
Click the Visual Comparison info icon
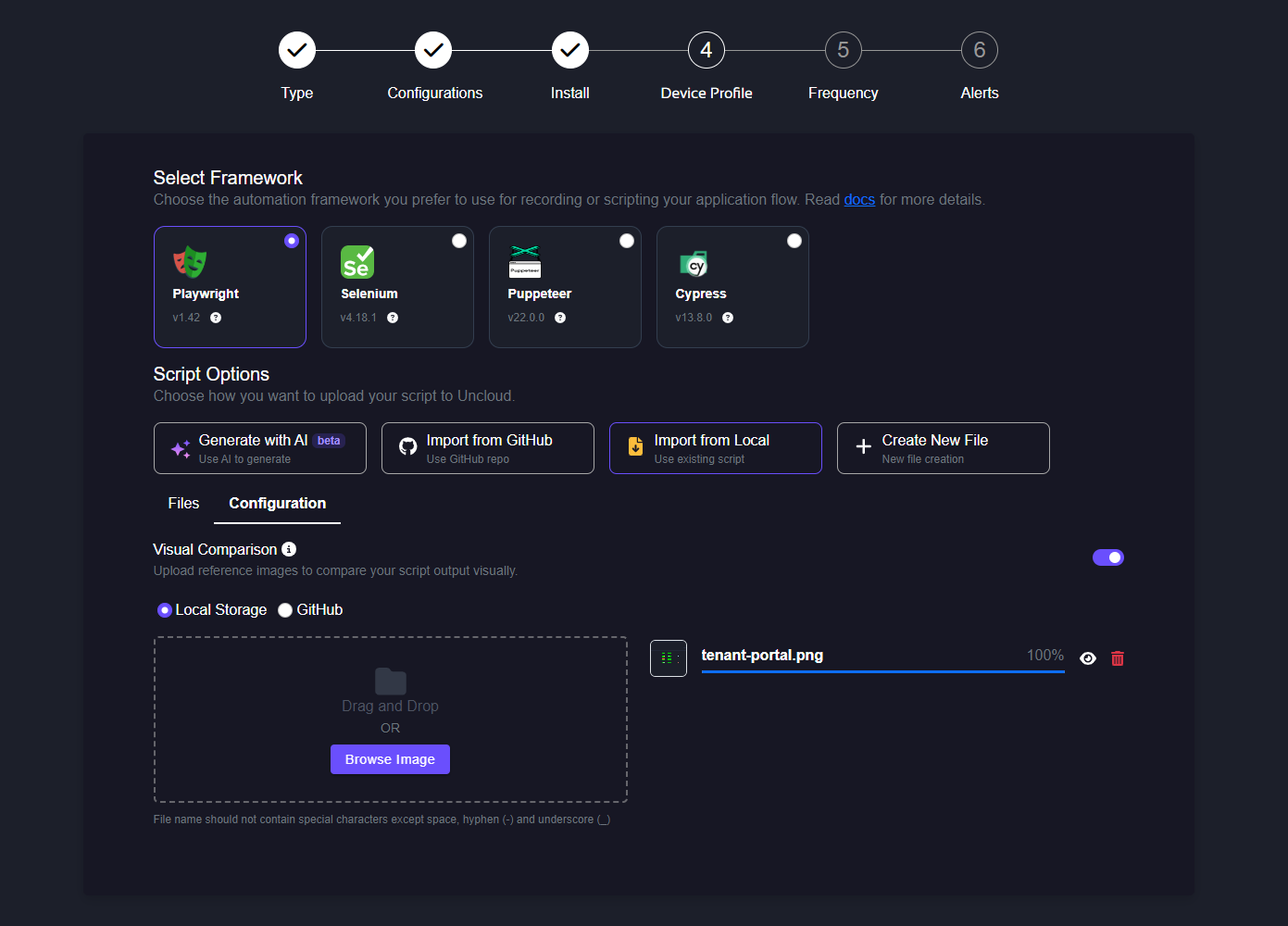pos(289,549)
